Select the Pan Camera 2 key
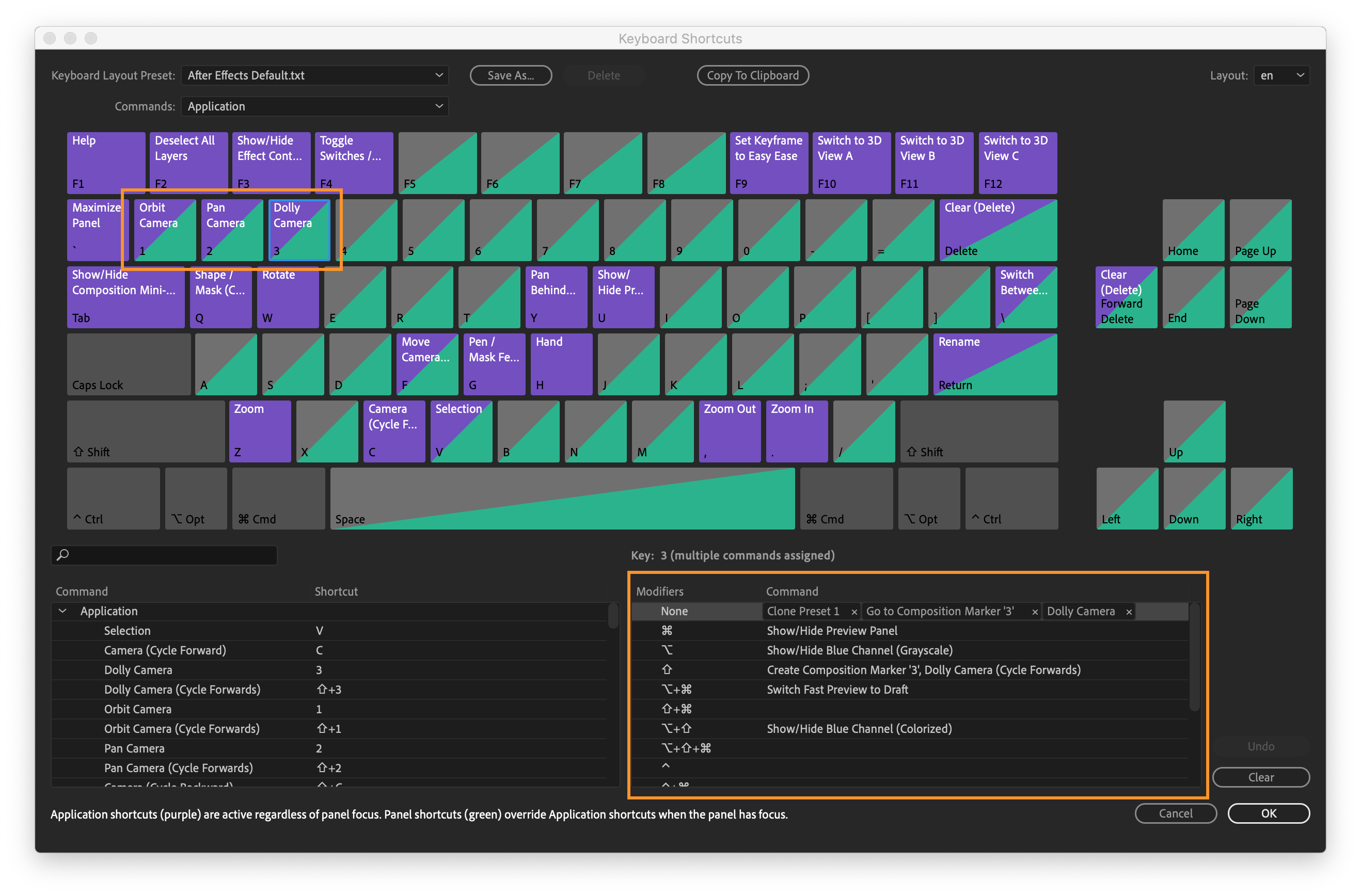Screen dimensions: 1361x896 coord(232,230)
